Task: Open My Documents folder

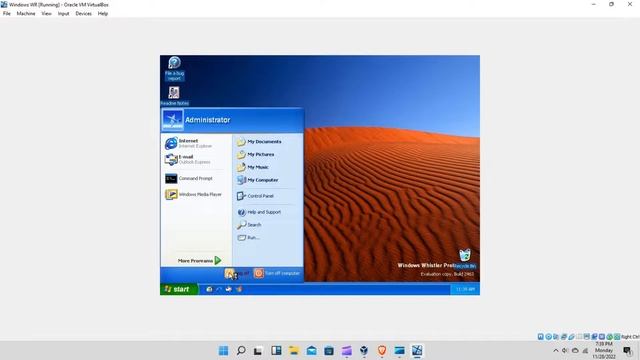Action: (x=259, y=142)
